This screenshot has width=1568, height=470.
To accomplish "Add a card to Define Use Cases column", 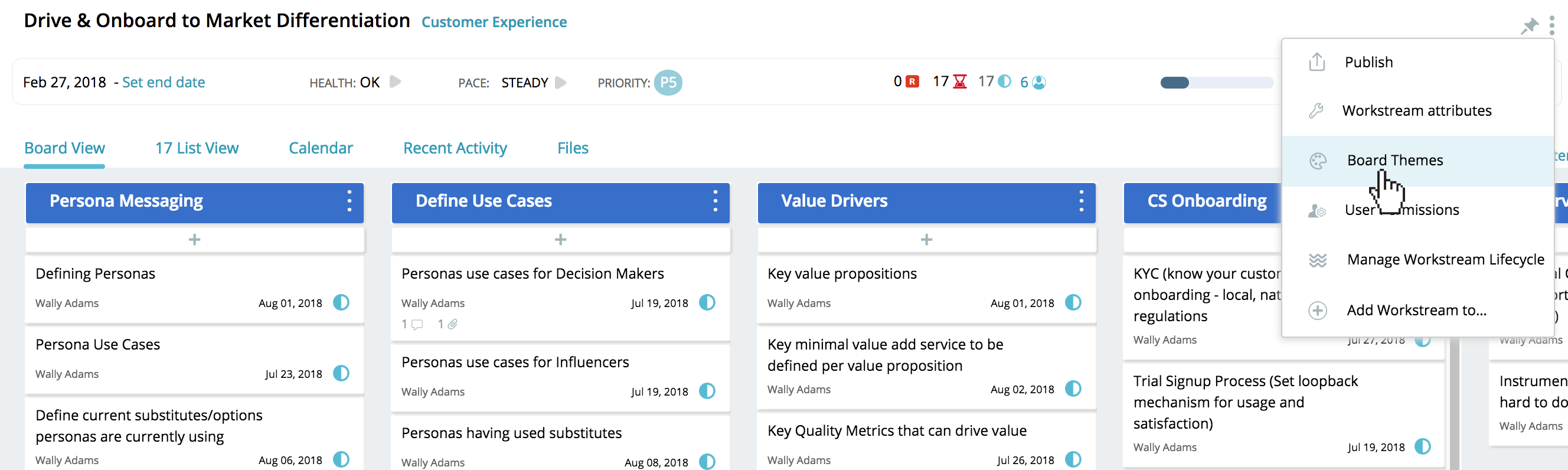I will tap(560, 240).
